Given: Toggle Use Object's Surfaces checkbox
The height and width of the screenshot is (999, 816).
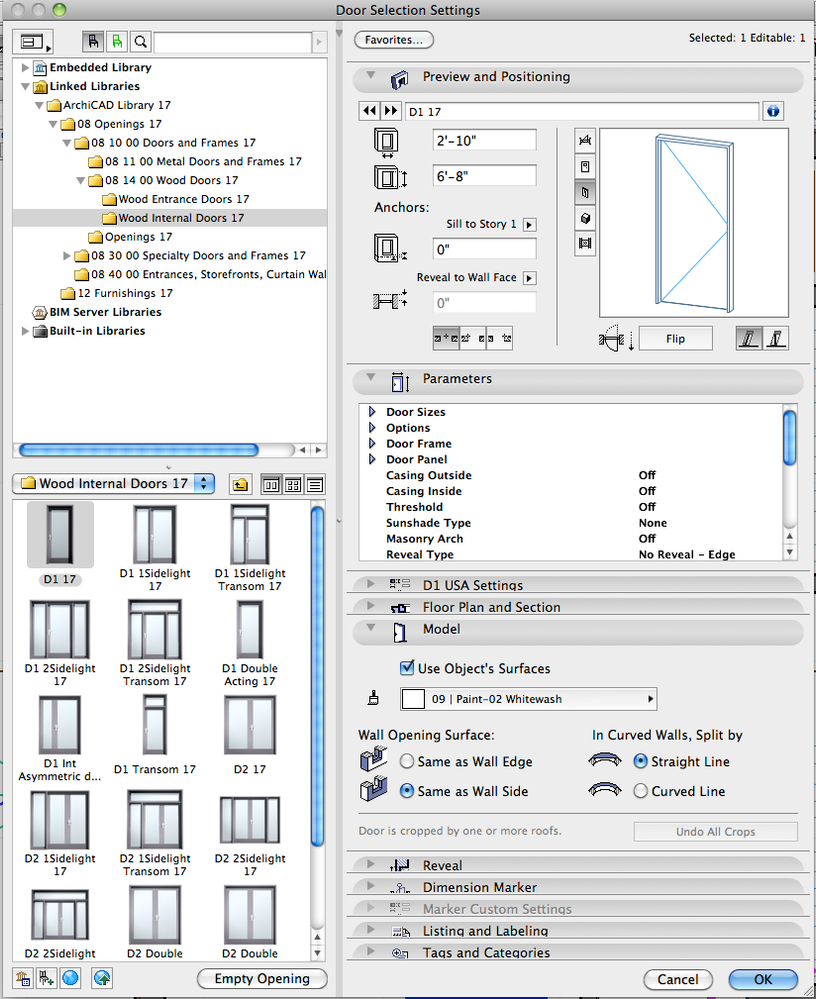Looking at the screenshot, I should pyautogui.click(x=406, y=668).
